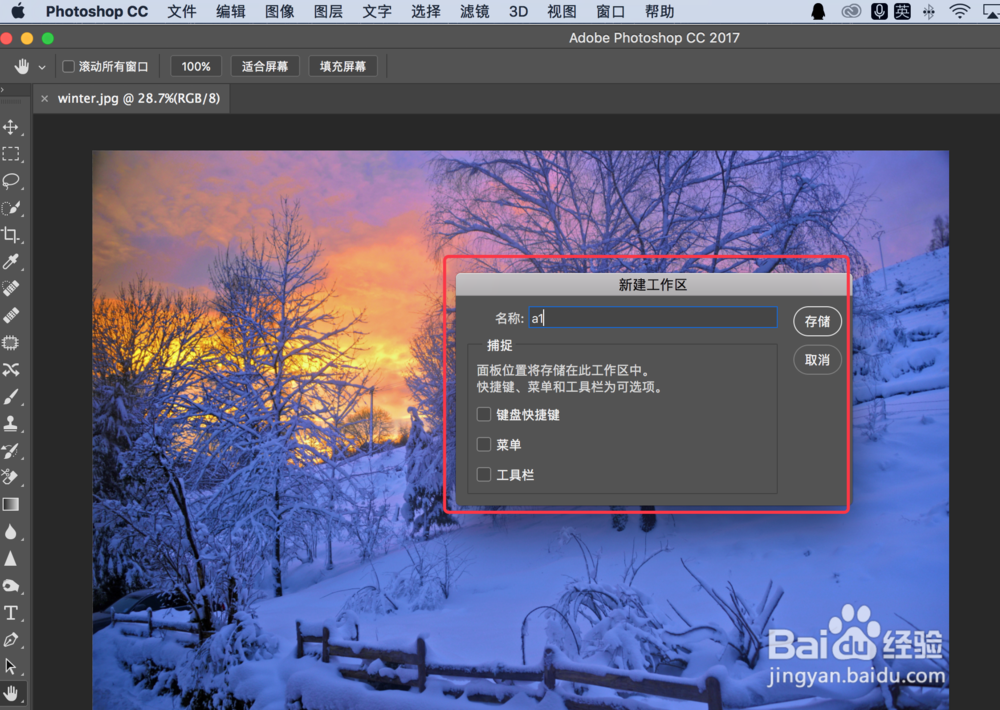The height and width of the screenshot is (710, 1000).
Task: Enable the 工具栏 checkbox in the dialog
Action: [484, 474]
